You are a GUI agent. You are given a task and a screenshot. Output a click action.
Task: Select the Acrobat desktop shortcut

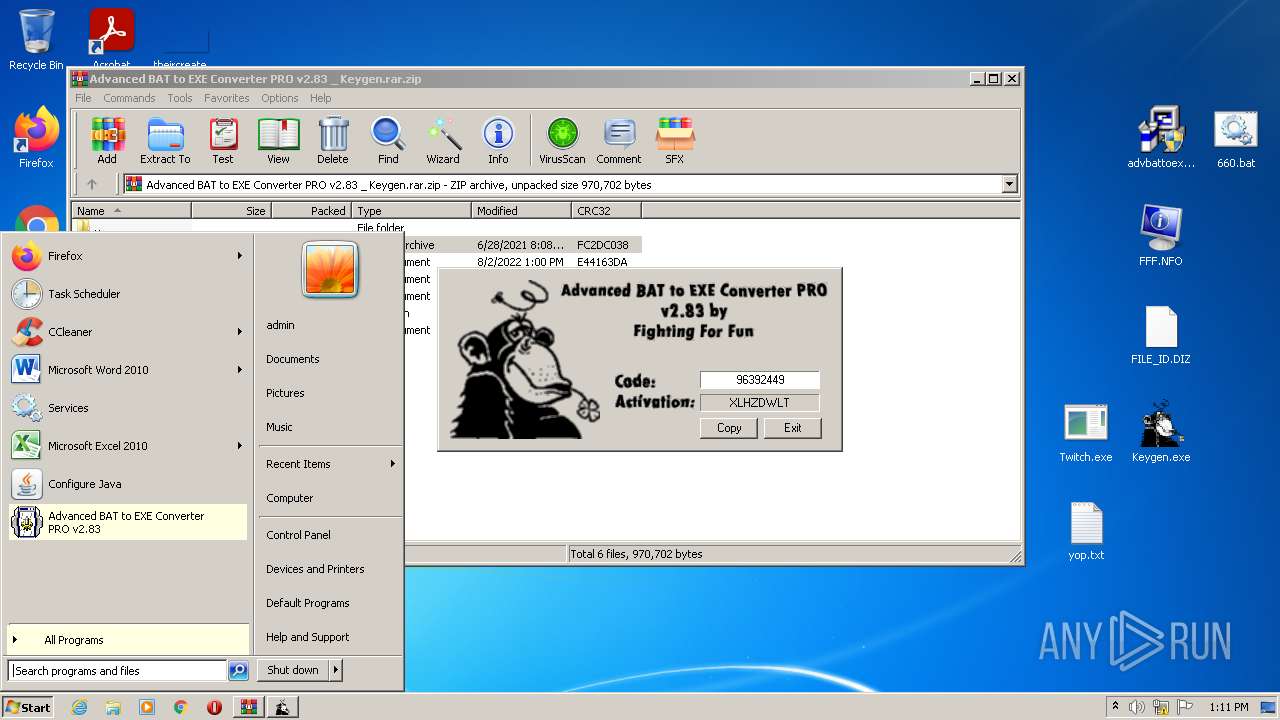click(111, 40)
